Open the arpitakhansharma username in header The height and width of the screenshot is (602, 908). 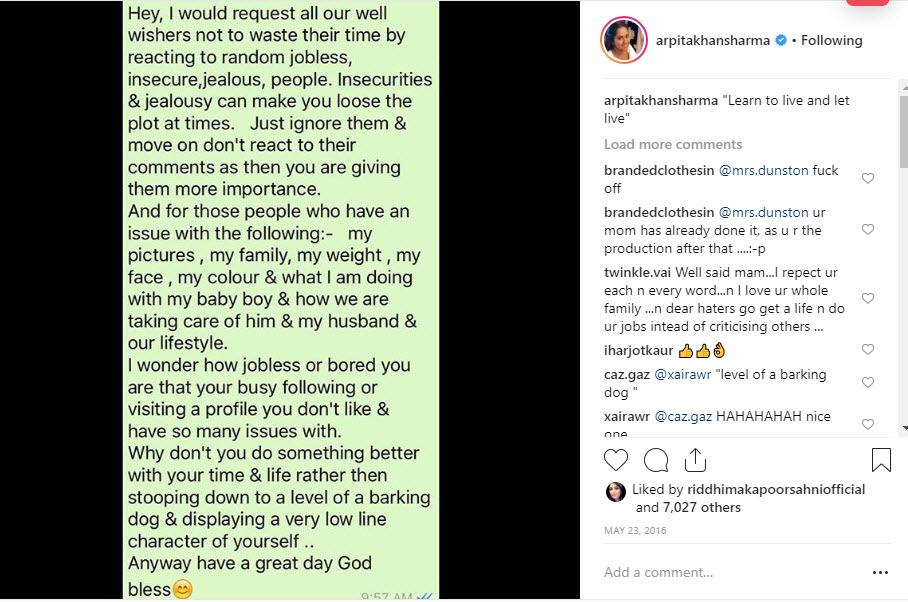coord(714,41)
